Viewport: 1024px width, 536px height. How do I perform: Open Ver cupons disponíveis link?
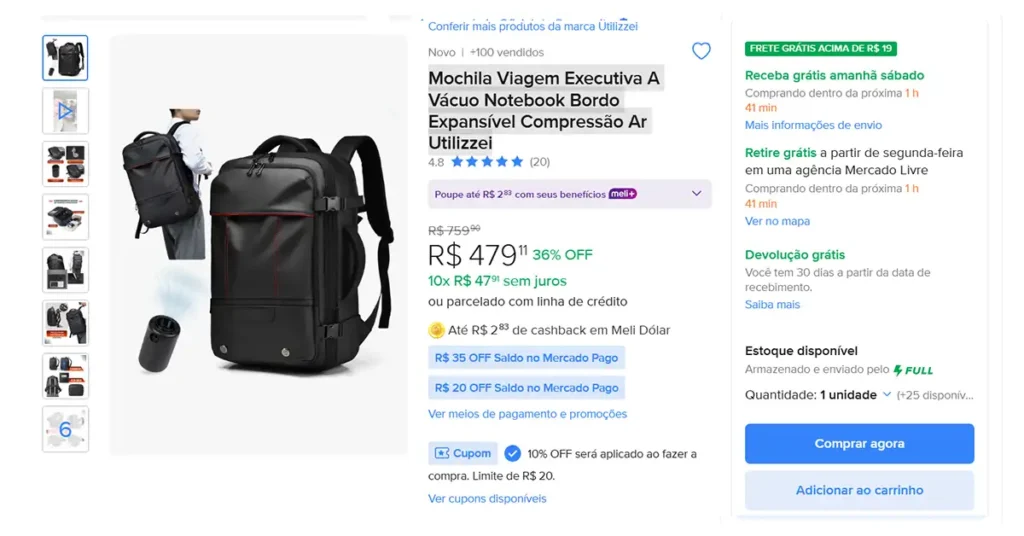(x=487, y=498)
